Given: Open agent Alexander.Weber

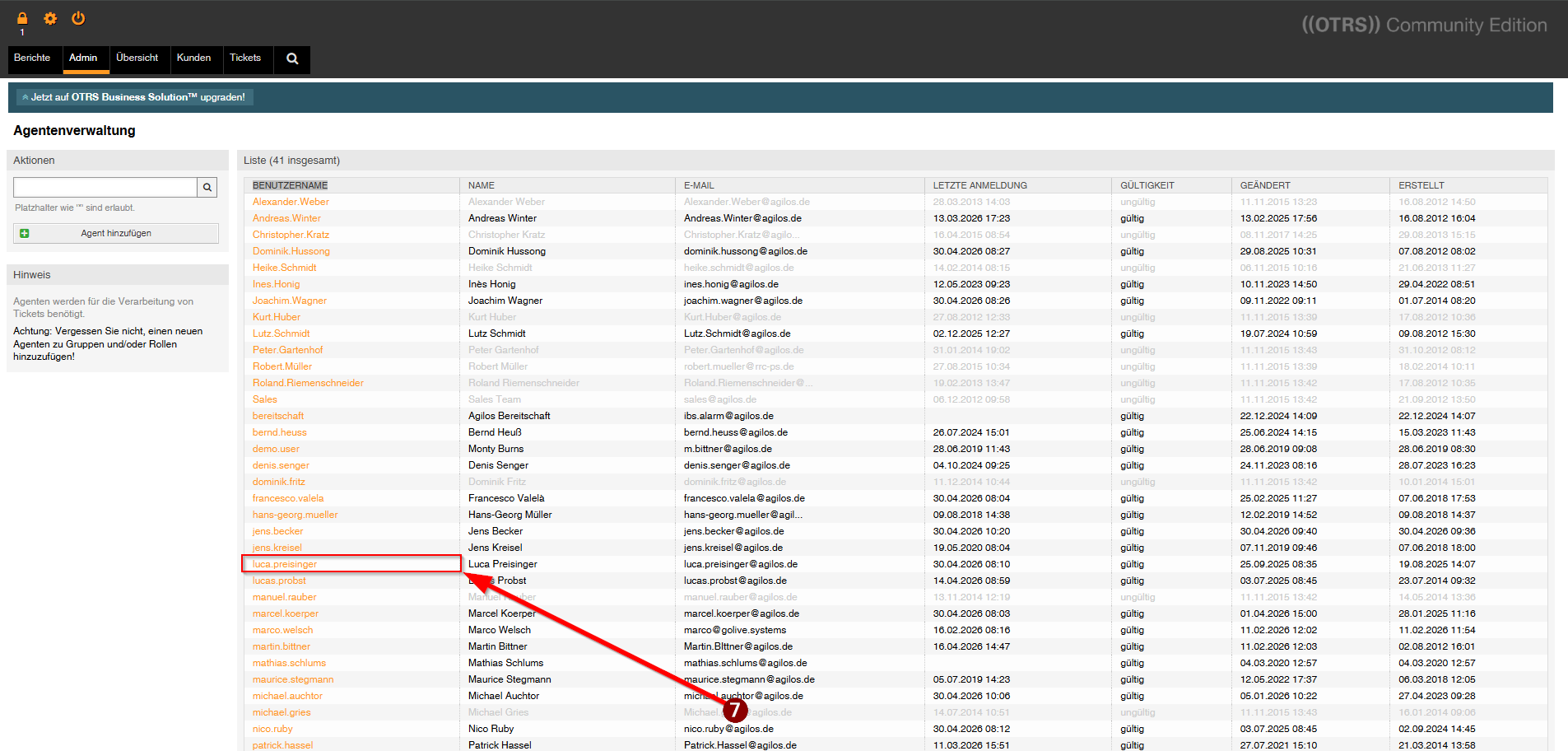Looking at the screenshot, I should coord(291,202).
